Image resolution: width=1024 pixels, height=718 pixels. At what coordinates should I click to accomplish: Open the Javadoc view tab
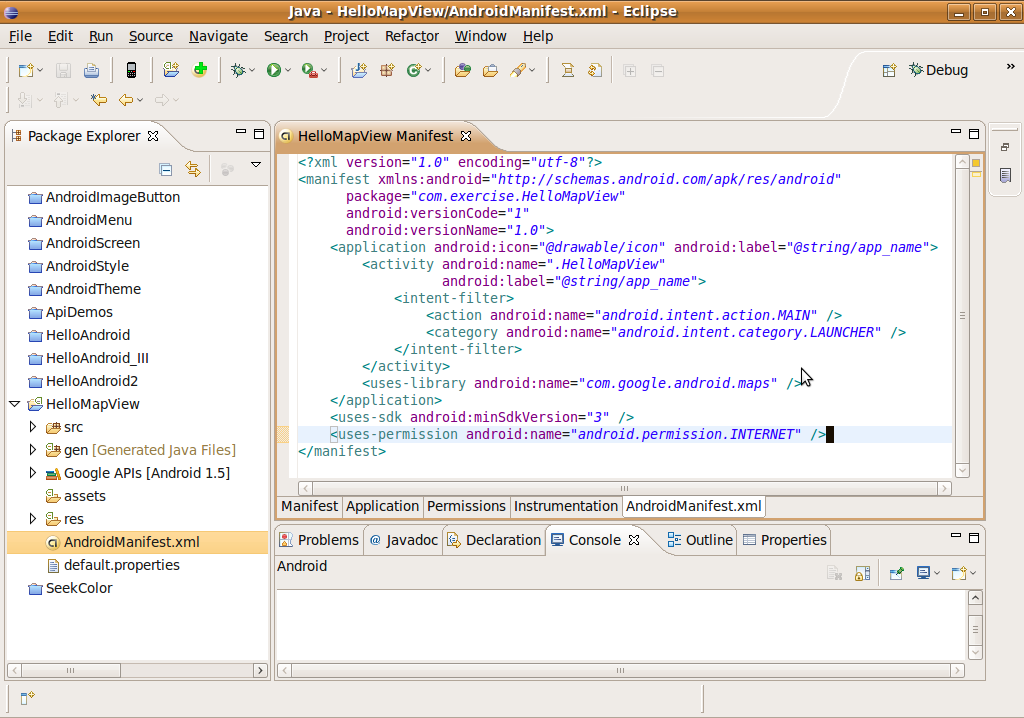pos(403,540)
